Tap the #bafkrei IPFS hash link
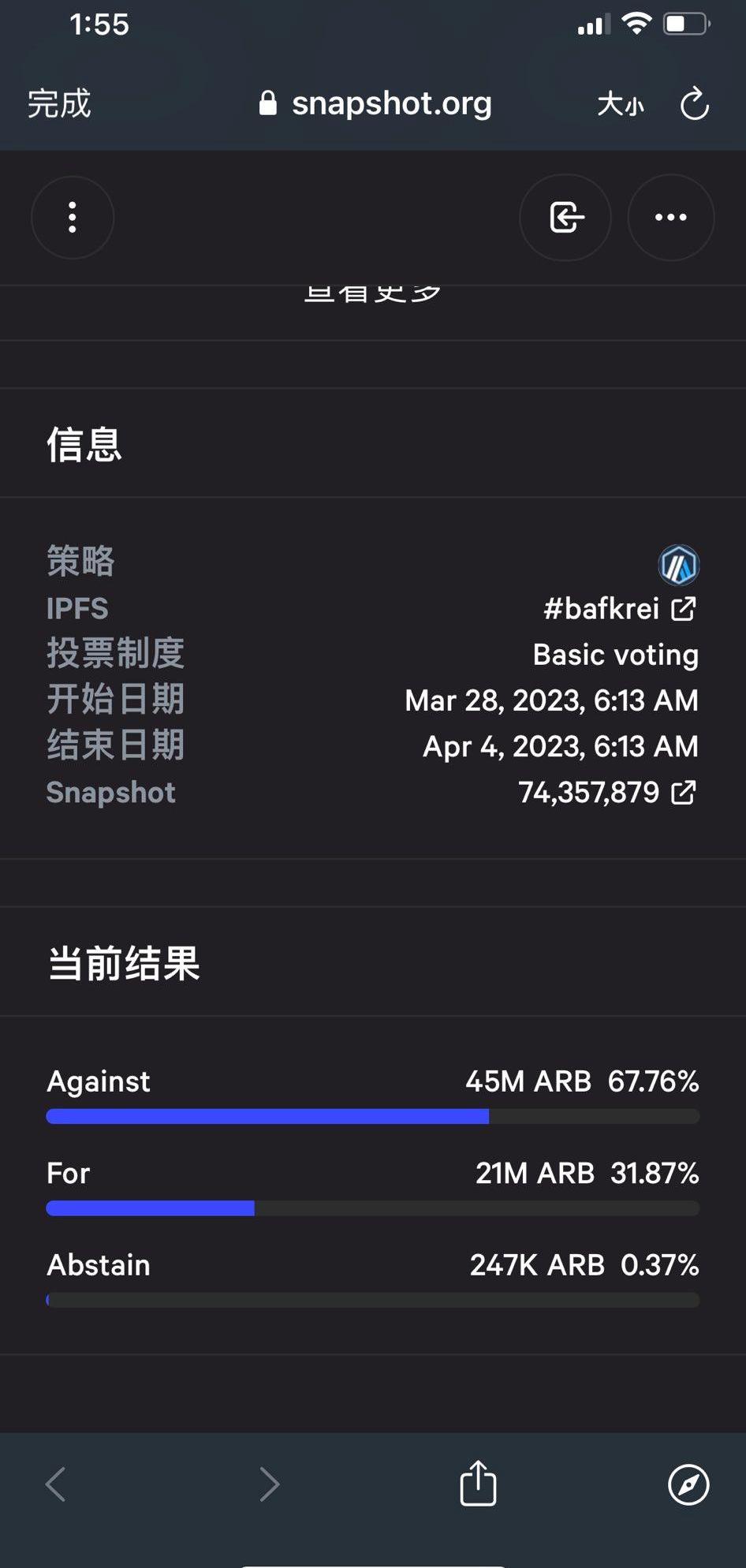The image size is (746, 1568). 601,609
